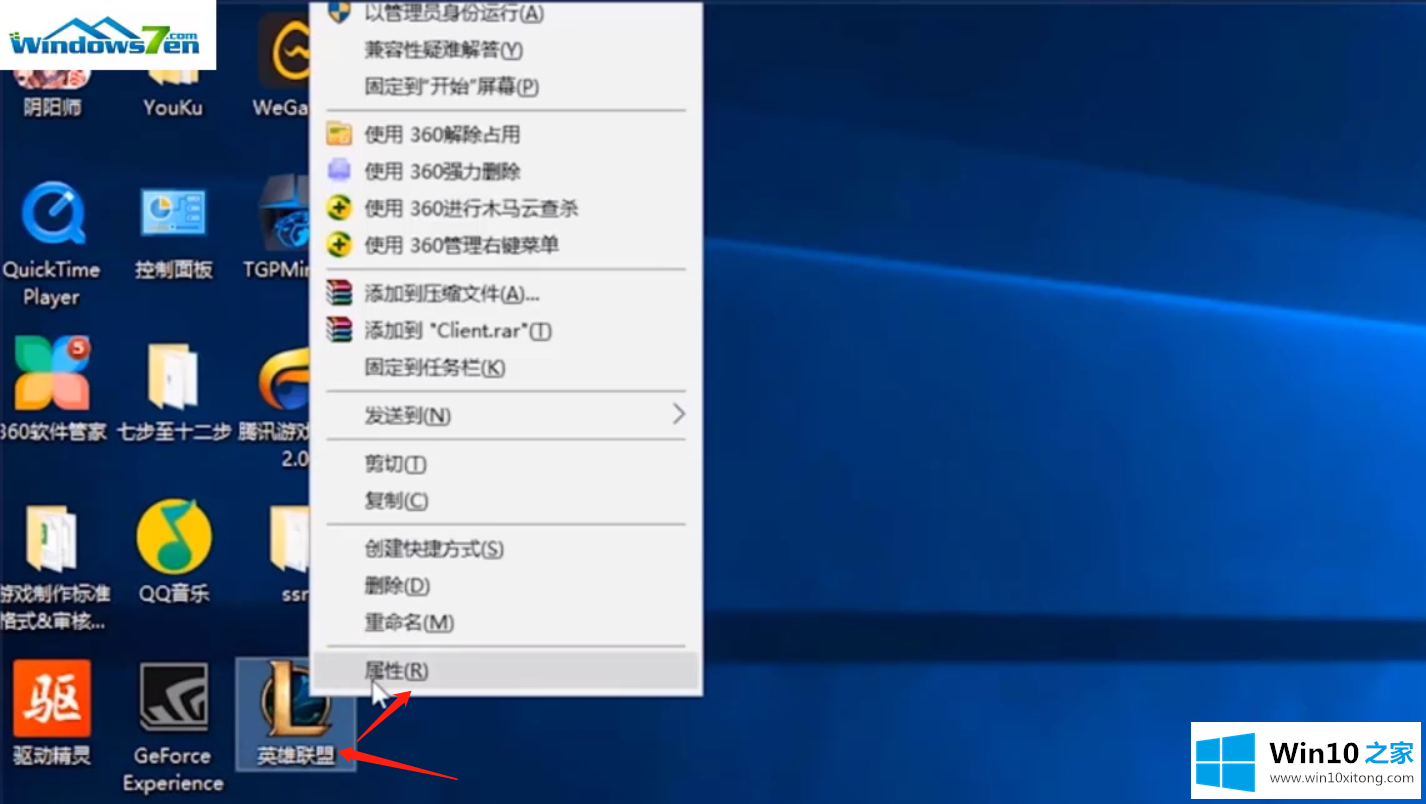1426x804 pixels.
Task: Select 使用 360解除占用 menu entry
Action: [506, 134]
